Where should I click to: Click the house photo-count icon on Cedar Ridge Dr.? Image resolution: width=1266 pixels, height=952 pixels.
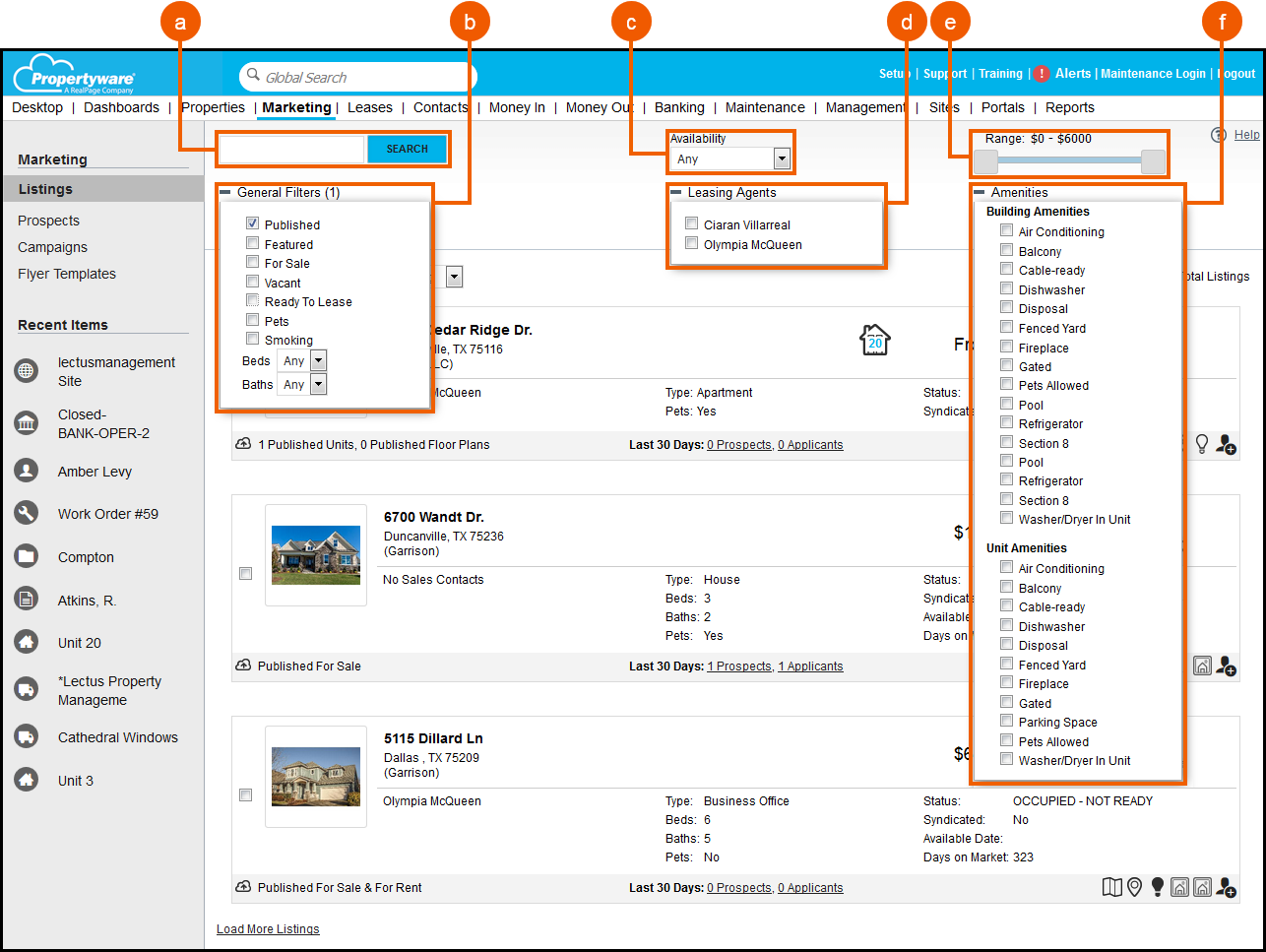874,338
